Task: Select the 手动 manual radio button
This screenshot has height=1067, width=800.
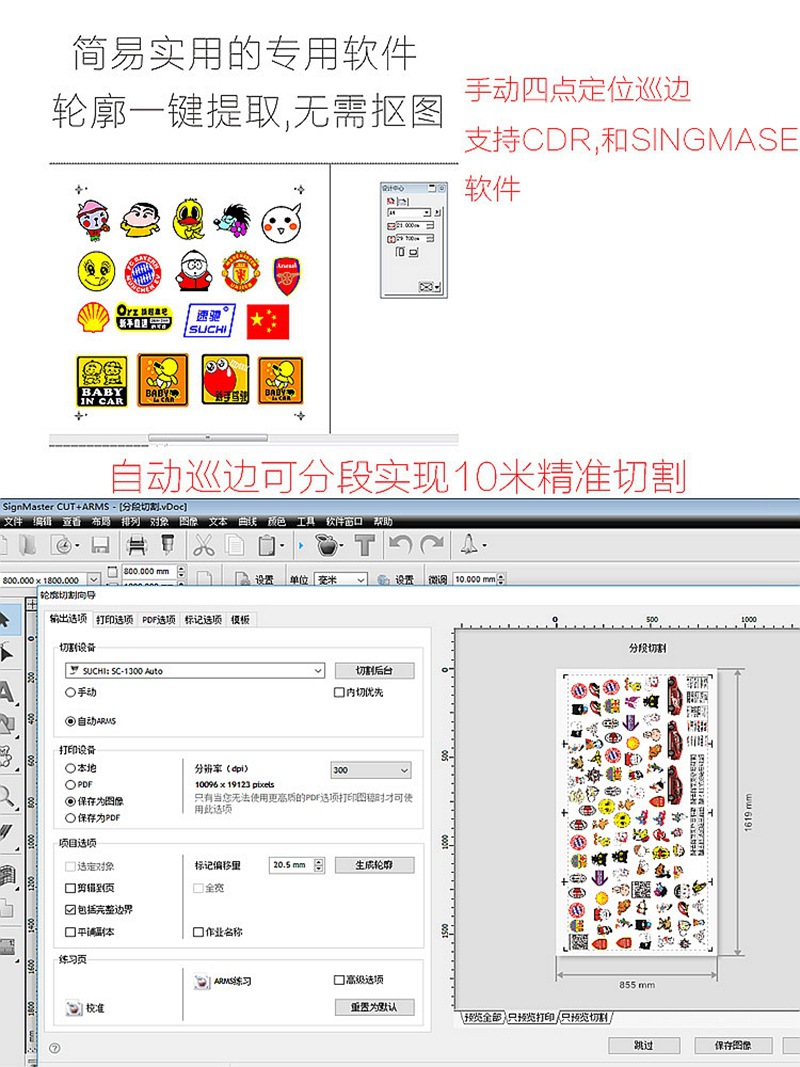Action: pos(70,692)
